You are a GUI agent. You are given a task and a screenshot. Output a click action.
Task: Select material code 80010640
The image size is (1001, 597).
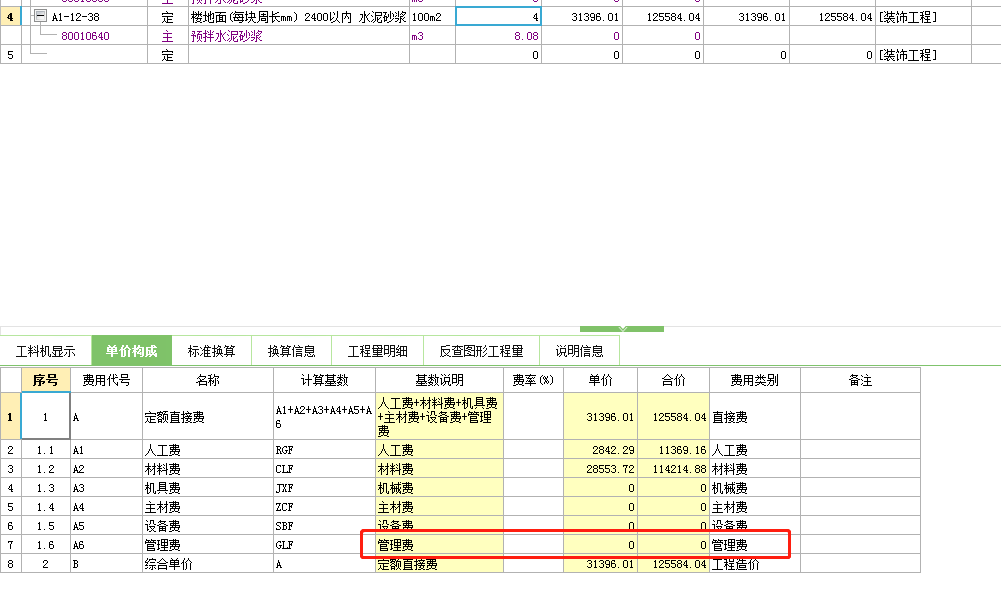pyautogui.click(x=85, y=36)
